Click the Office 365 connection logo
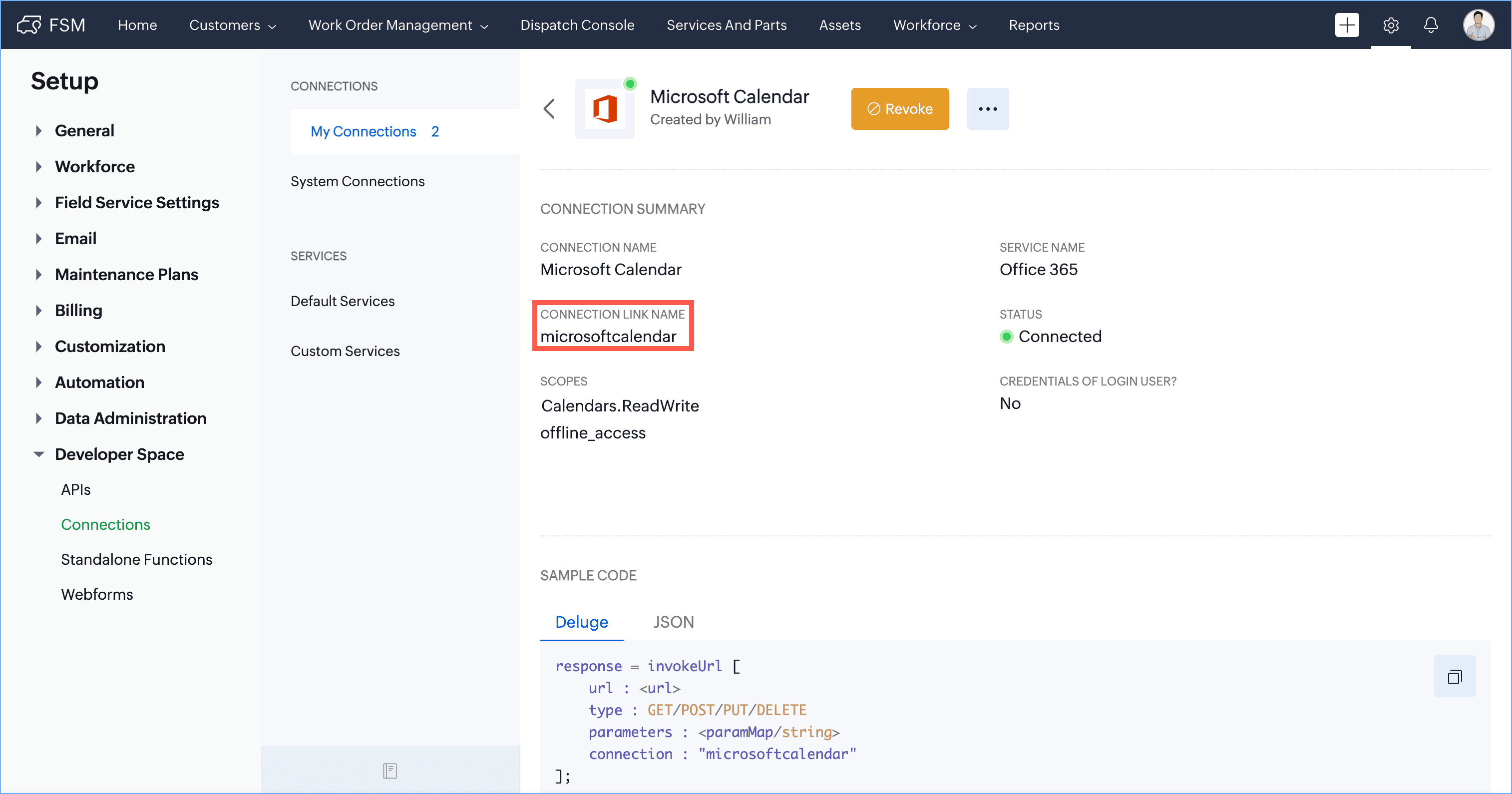 (605, 109)
